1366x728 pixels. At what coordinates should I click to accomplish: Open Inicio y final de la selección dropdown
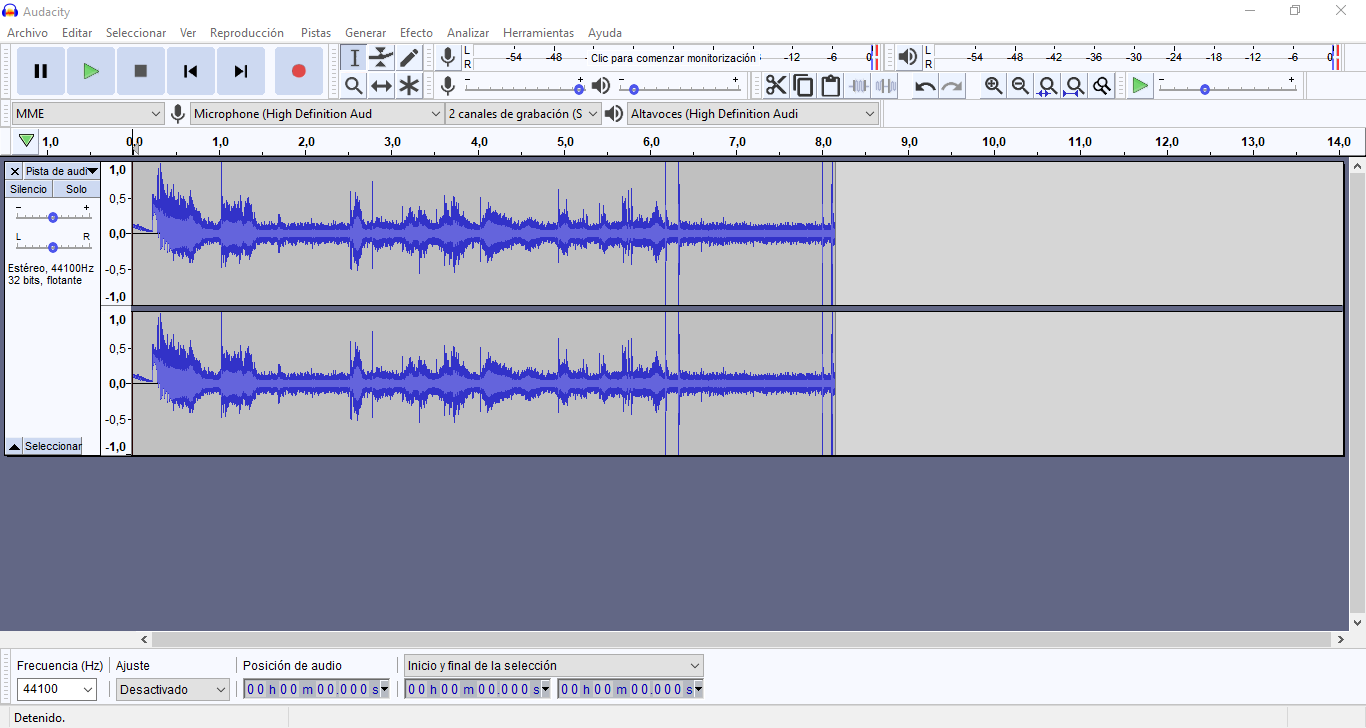553,665
